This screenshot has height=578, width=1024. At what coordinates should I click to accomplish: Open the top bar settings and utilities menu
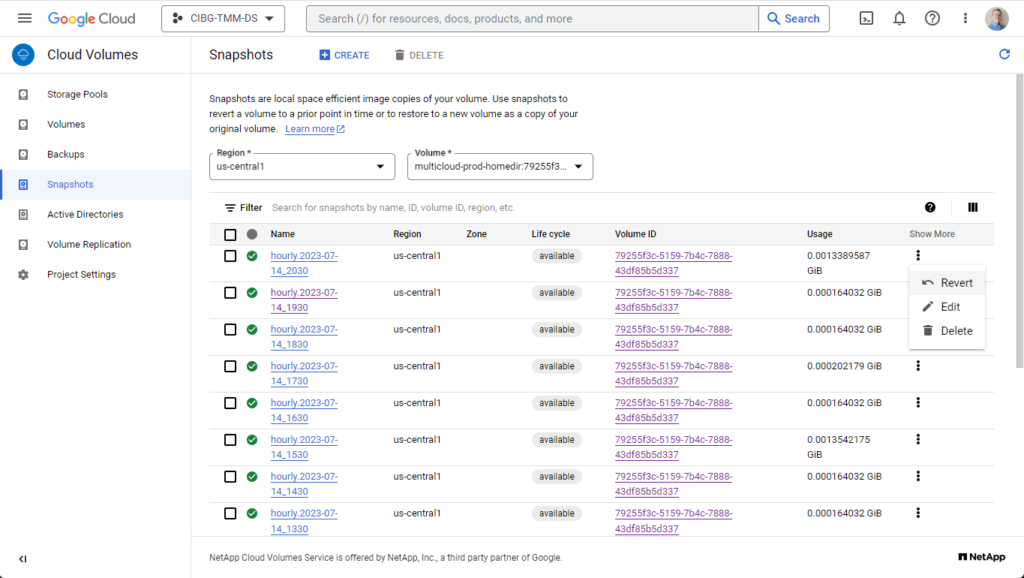click(x=965, y=18)
